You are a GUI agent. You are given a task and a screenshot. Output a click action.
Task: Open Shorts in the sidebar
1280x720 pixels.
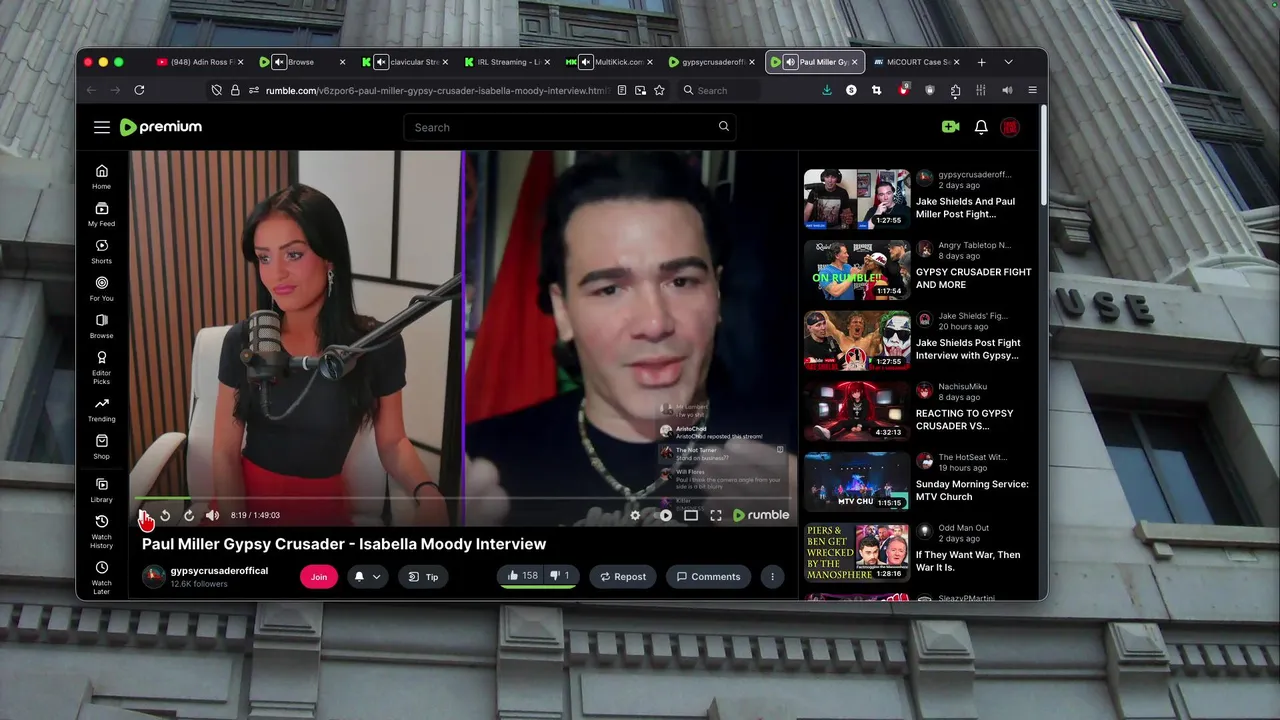(102, 251)
